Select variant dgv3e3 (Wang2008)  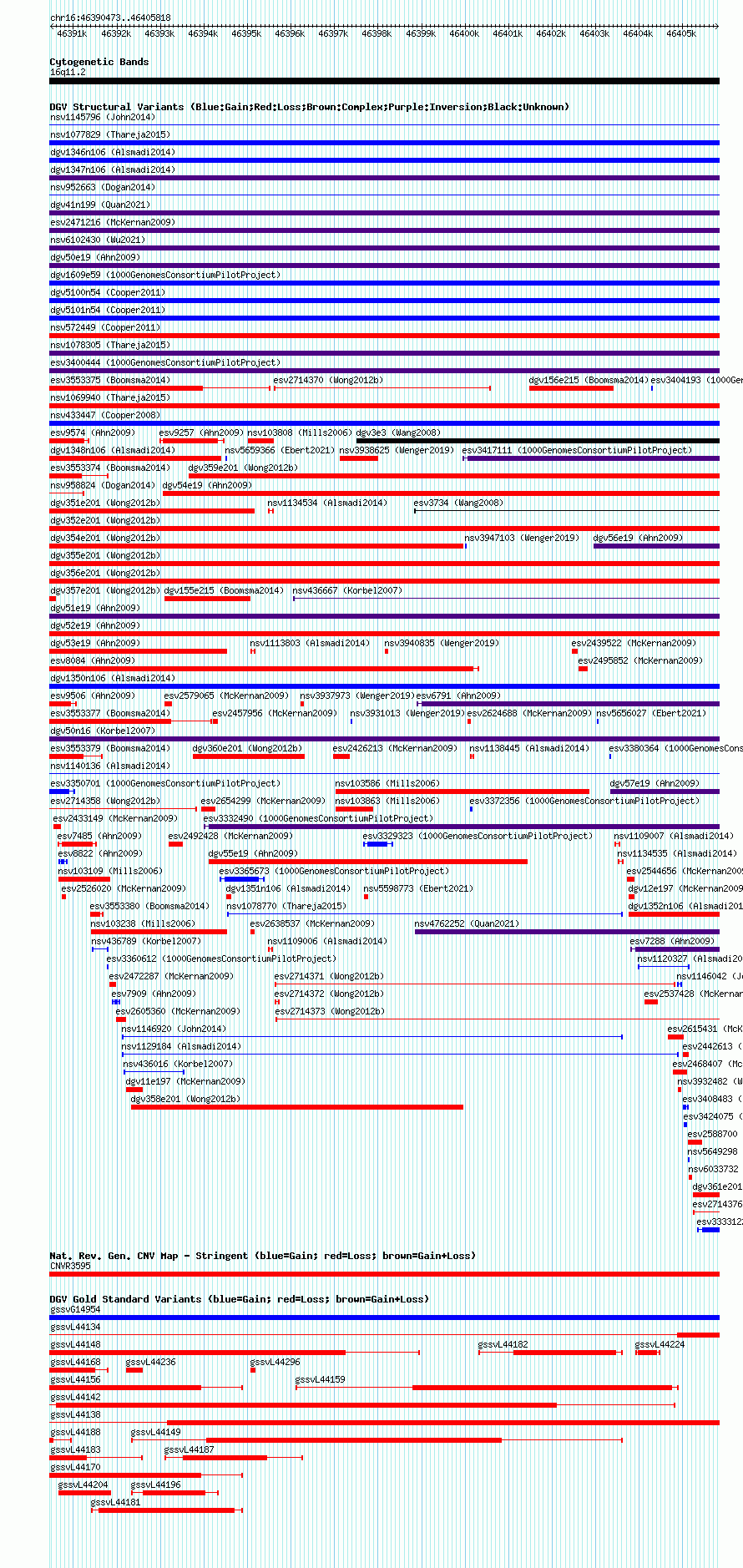pyautogui.click(x=398, y=432)
